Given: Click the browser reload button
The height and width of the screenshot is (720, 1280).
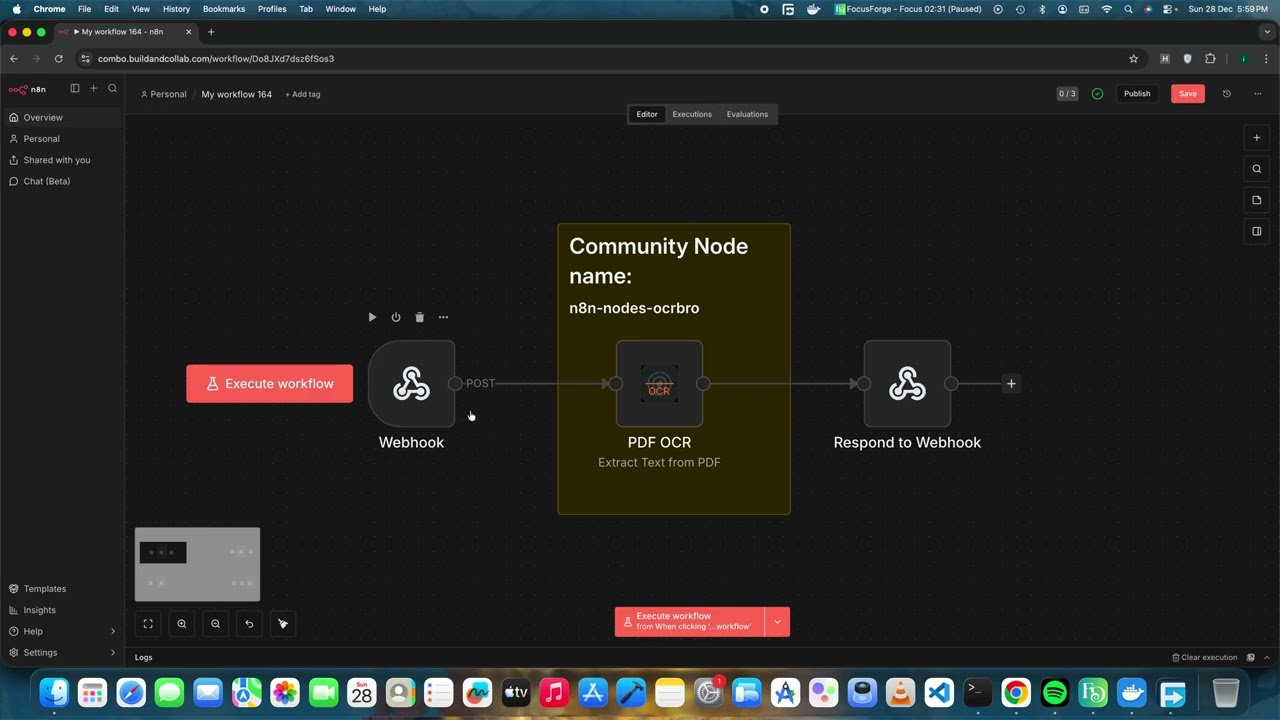Looking at the screenshot, I should (x=59, y=59).
